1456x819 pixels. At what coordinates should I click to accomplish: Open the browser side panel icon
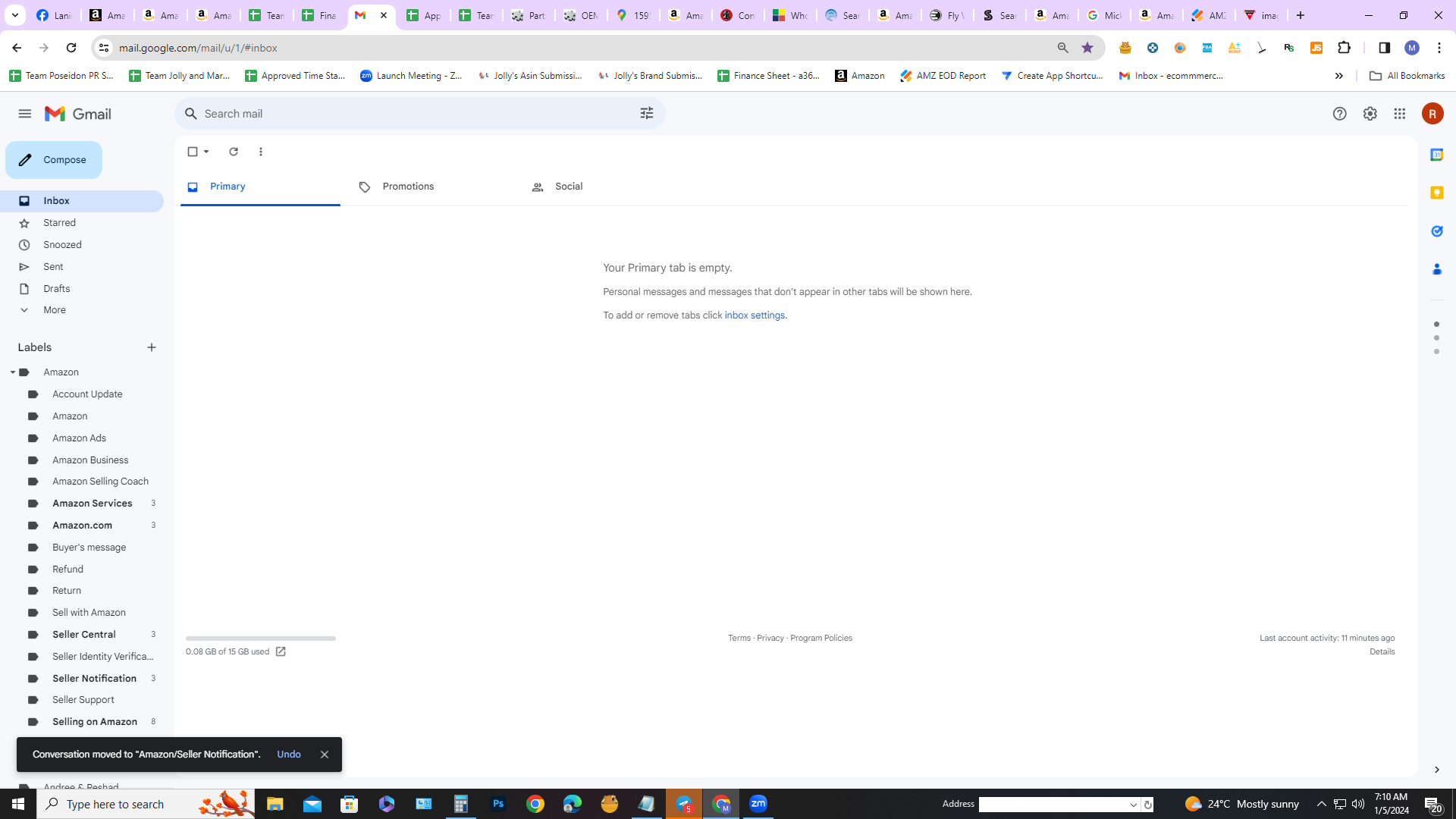click(1385, 48)
